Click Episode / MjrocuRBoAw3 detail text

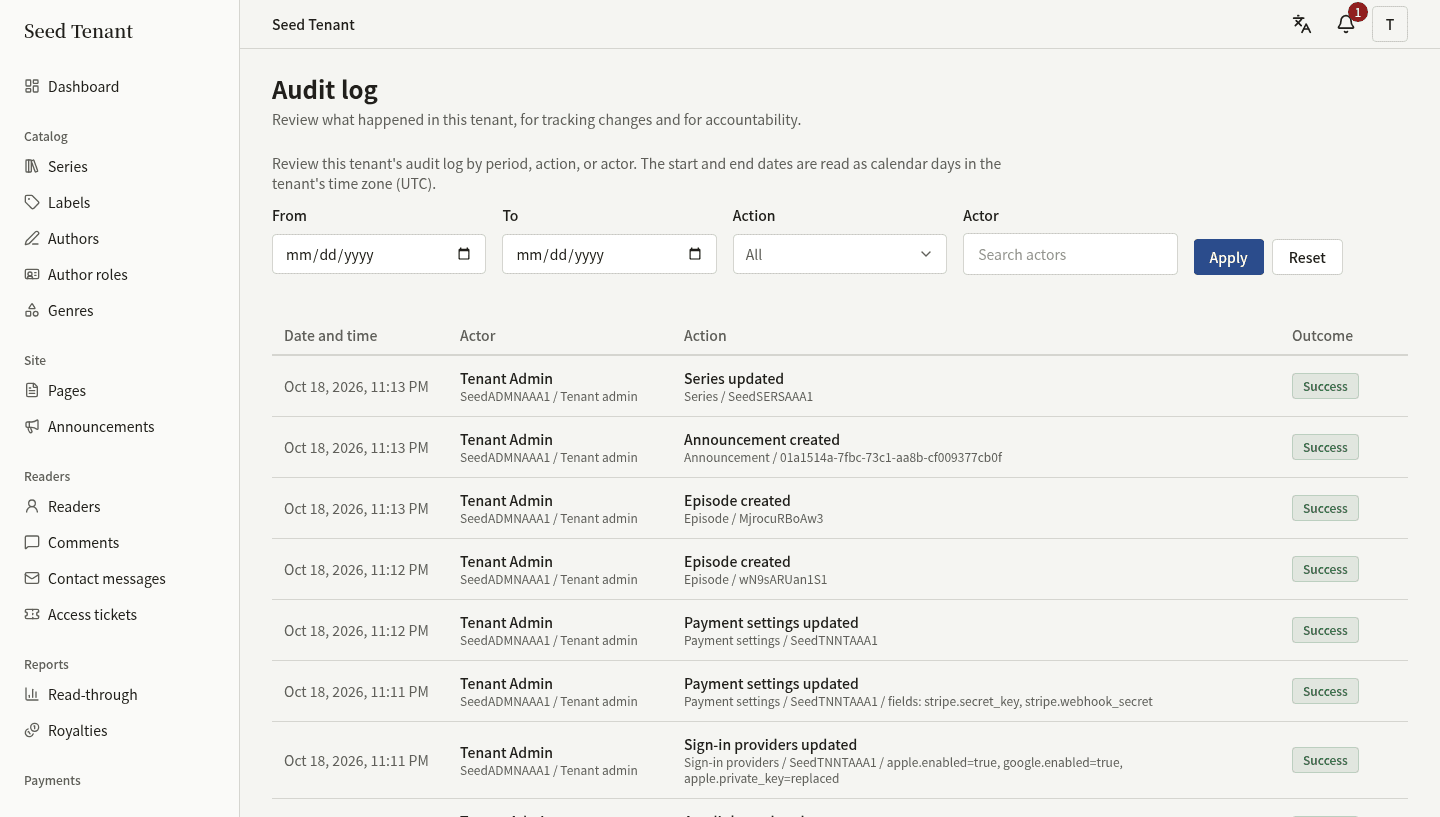coord(754,518)
